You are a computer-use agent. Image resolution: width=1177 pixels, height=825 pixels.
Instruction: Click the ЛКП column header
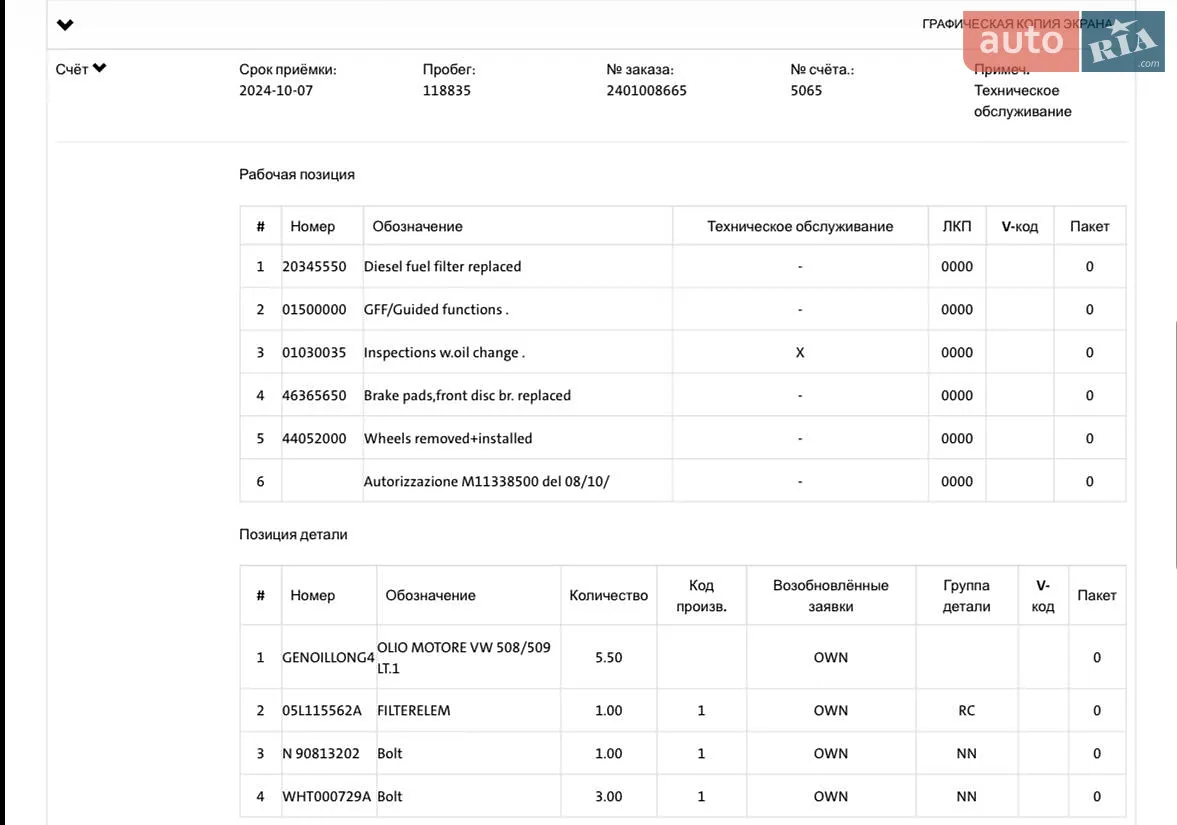[x=957, y=226]
